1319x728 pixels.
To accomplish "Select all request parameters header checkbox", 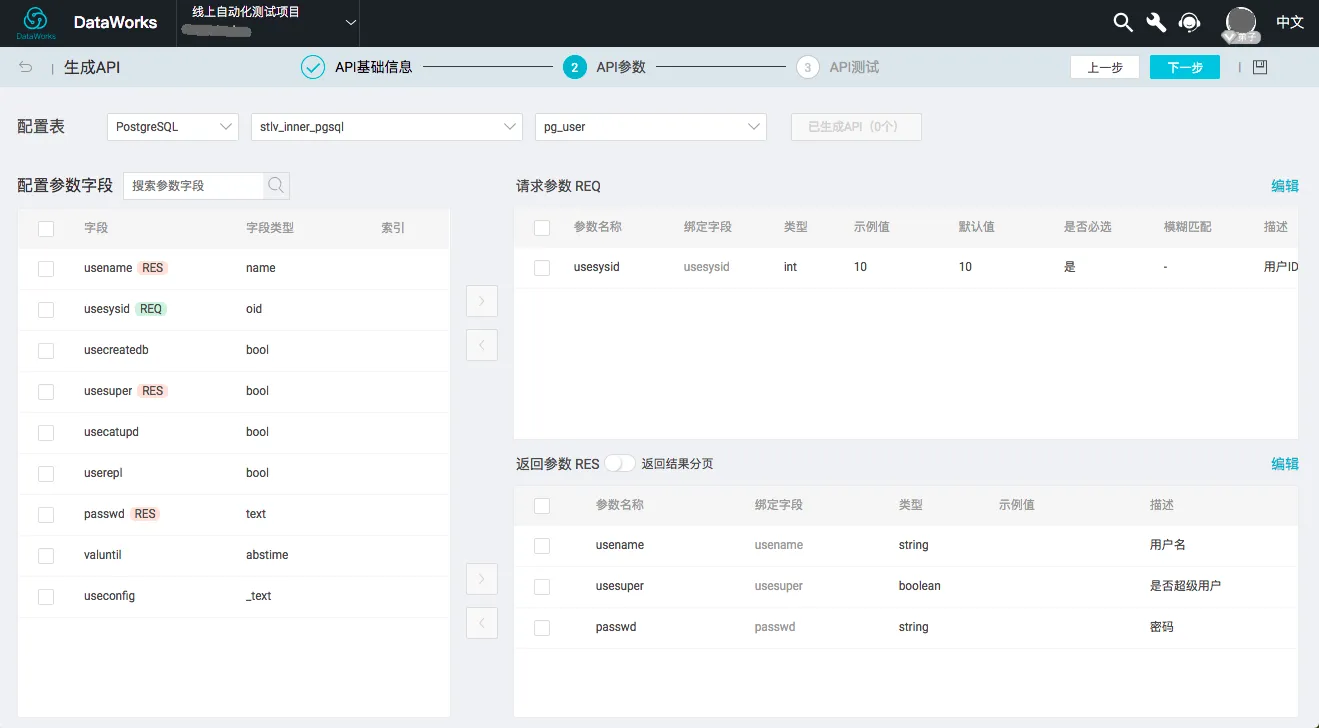I will 542,227.
